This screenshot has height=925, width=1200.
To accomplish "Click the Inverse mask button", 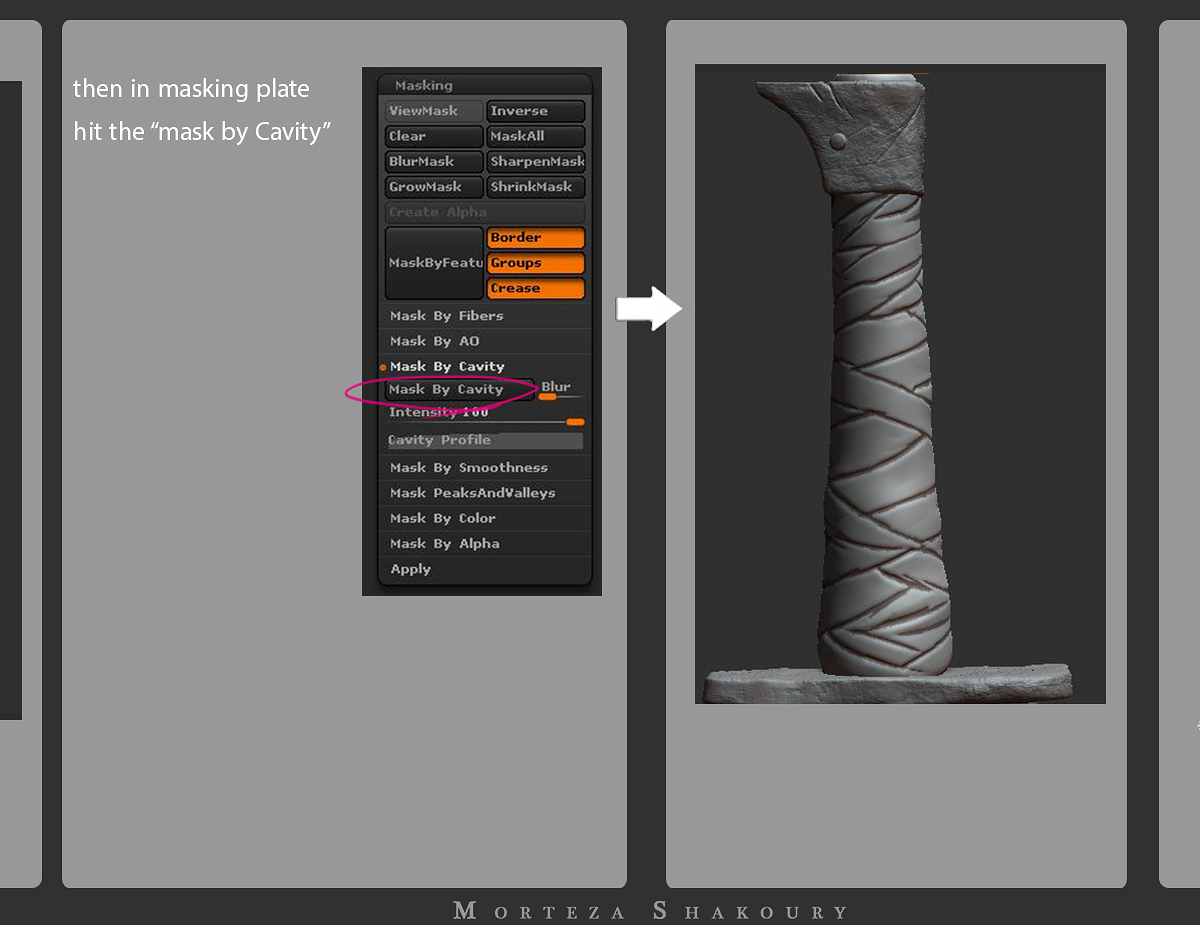I will click(536, 111).
